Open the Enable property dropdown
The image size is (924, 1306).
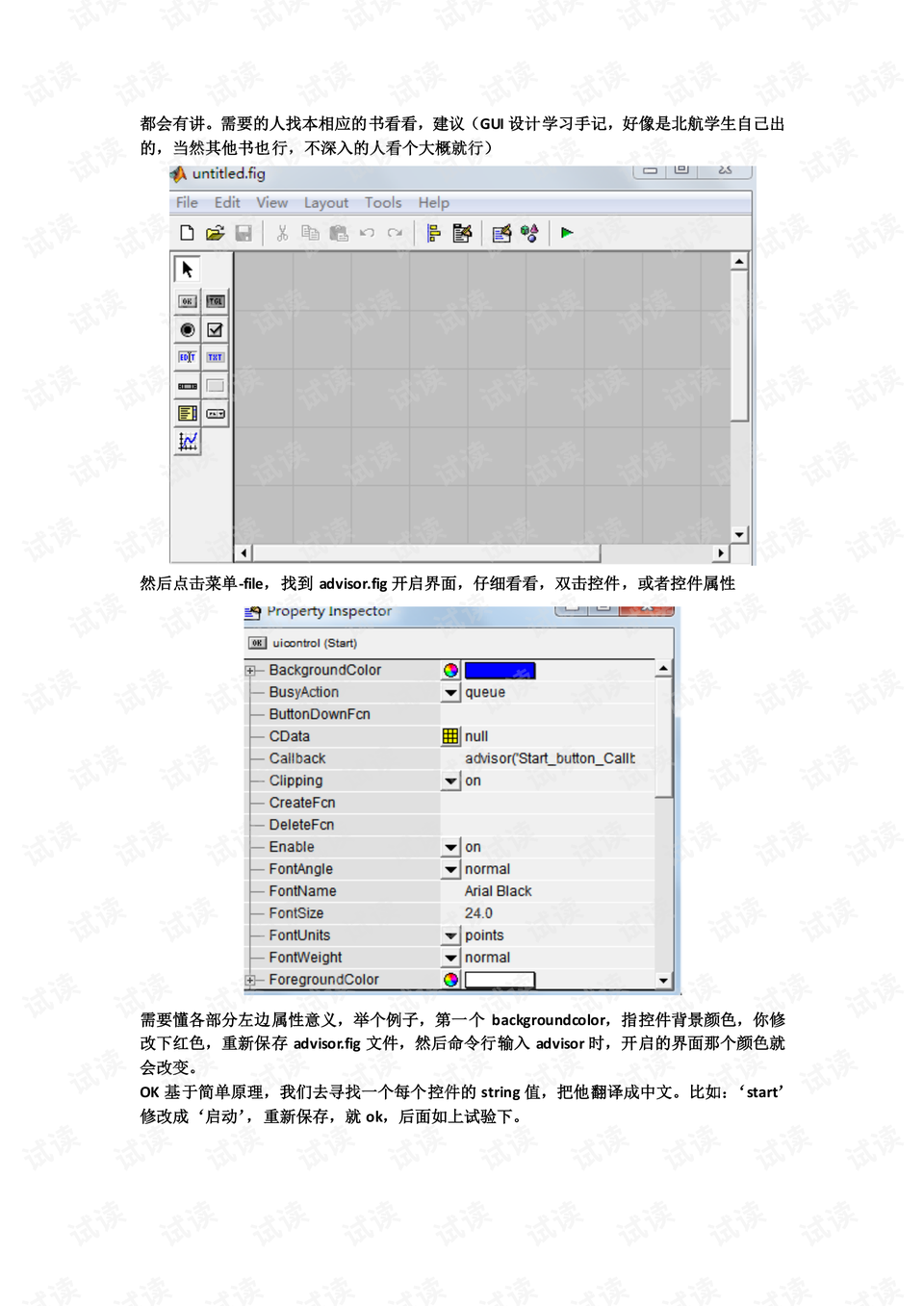450,847
